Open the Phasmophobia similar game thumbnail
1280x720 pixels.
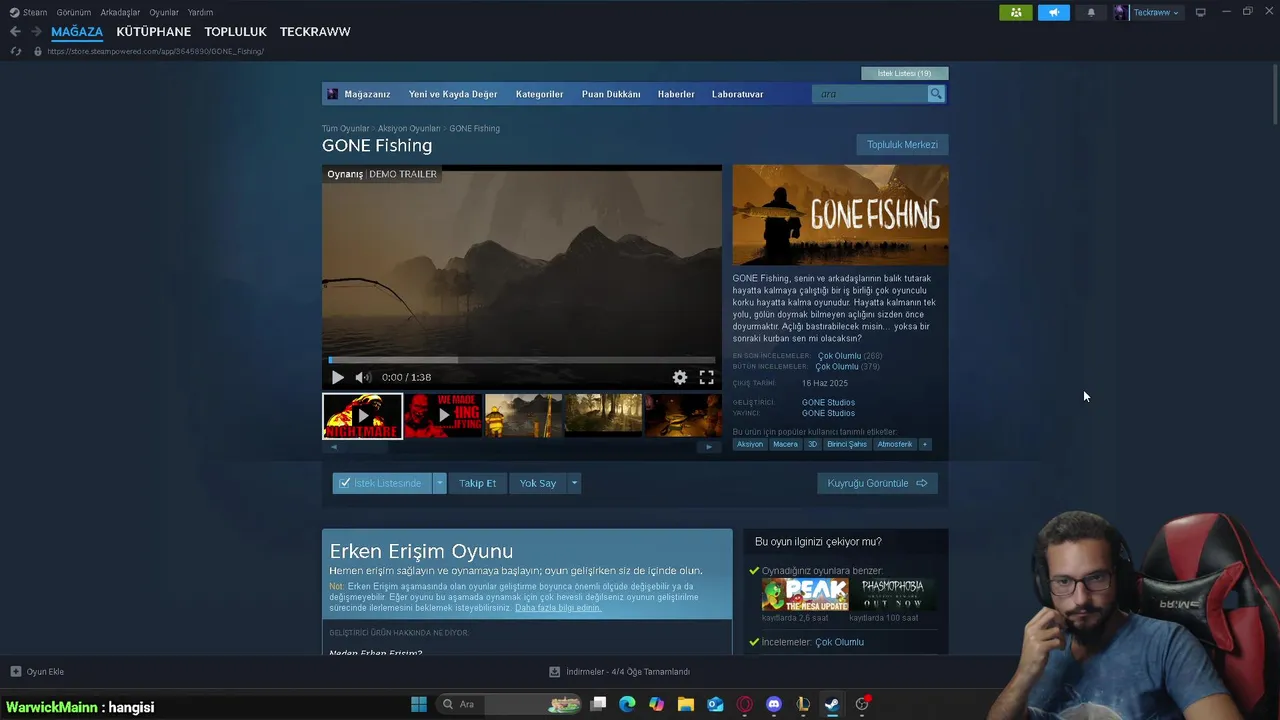pos(893,595)
